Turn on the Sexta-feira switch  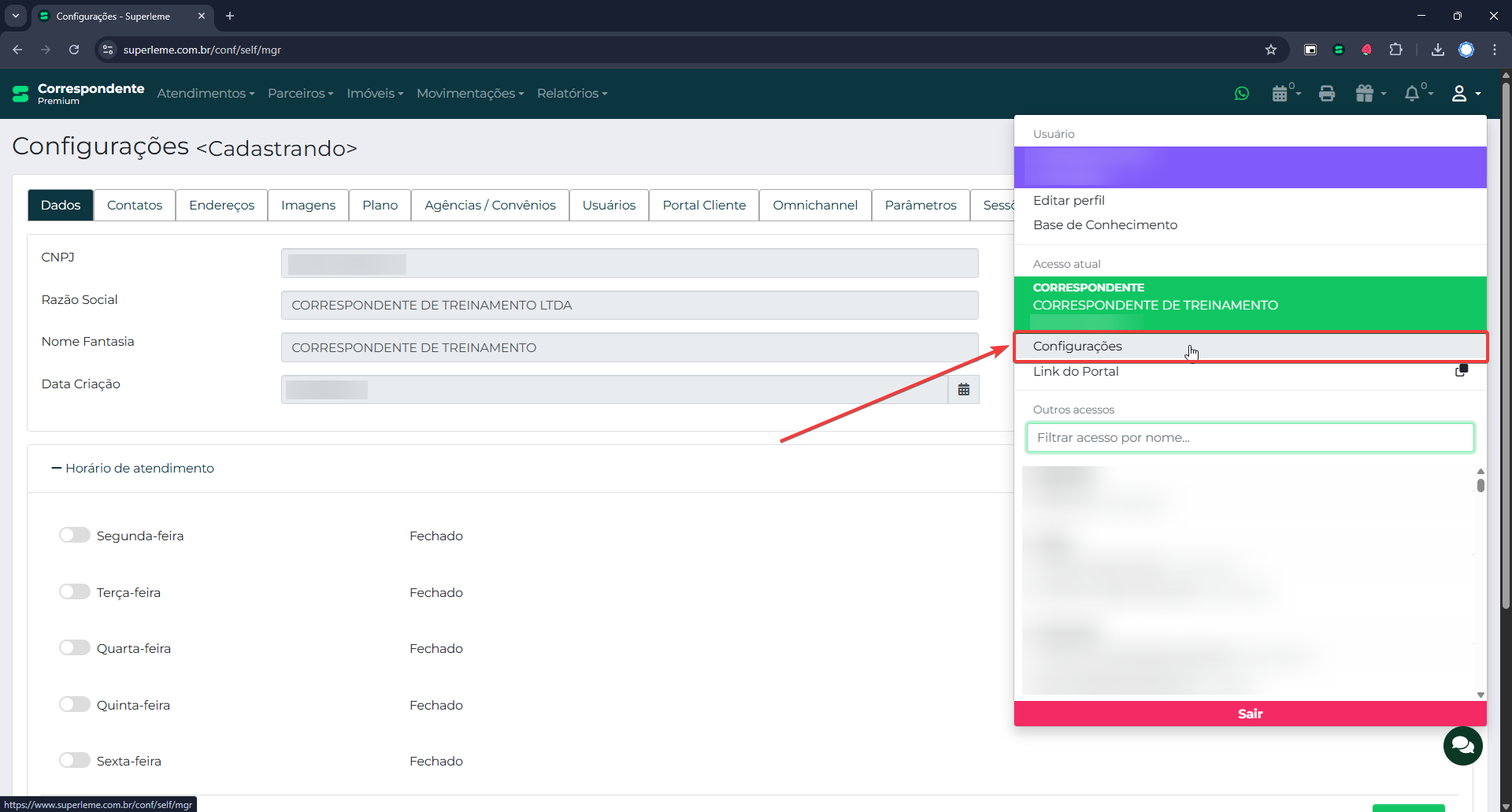75,761
